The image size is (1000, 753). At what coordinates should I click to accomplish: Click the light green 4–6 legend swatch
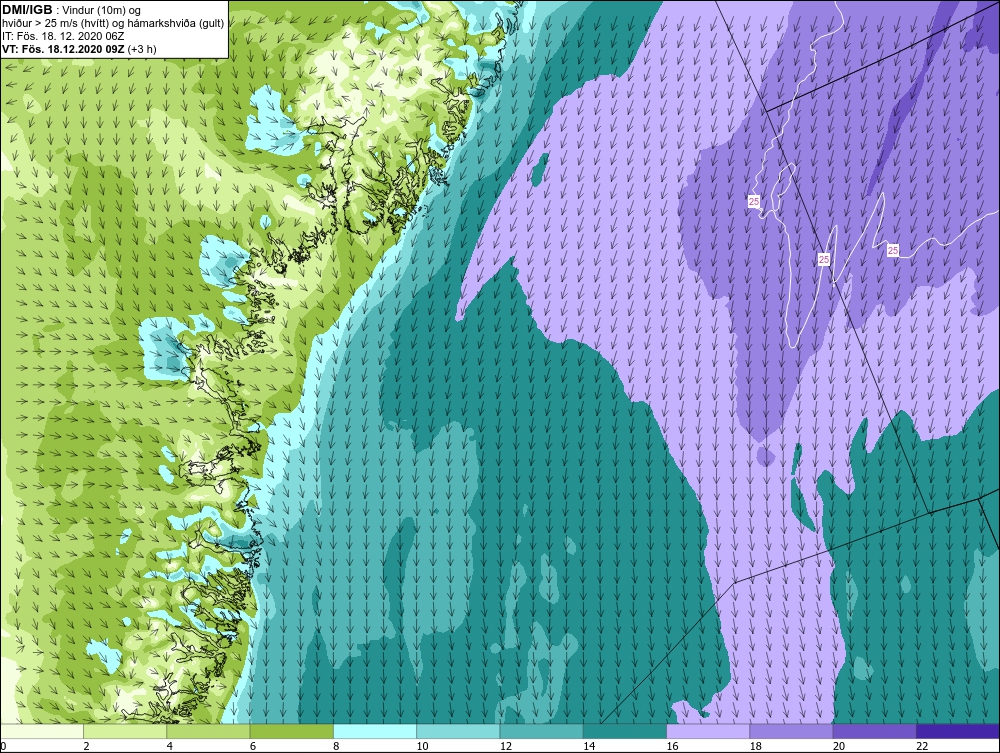[208, 731]
